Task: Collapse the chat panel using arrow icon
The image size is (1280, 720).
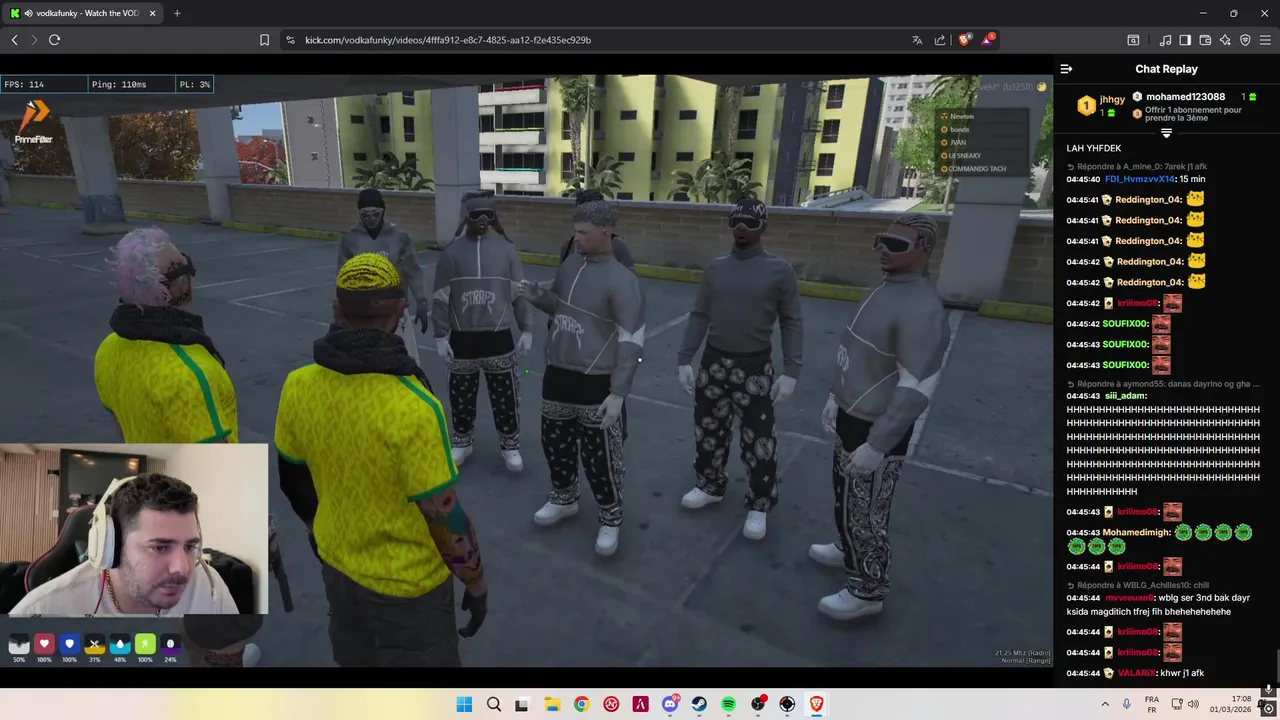Action: point(1066,69)
